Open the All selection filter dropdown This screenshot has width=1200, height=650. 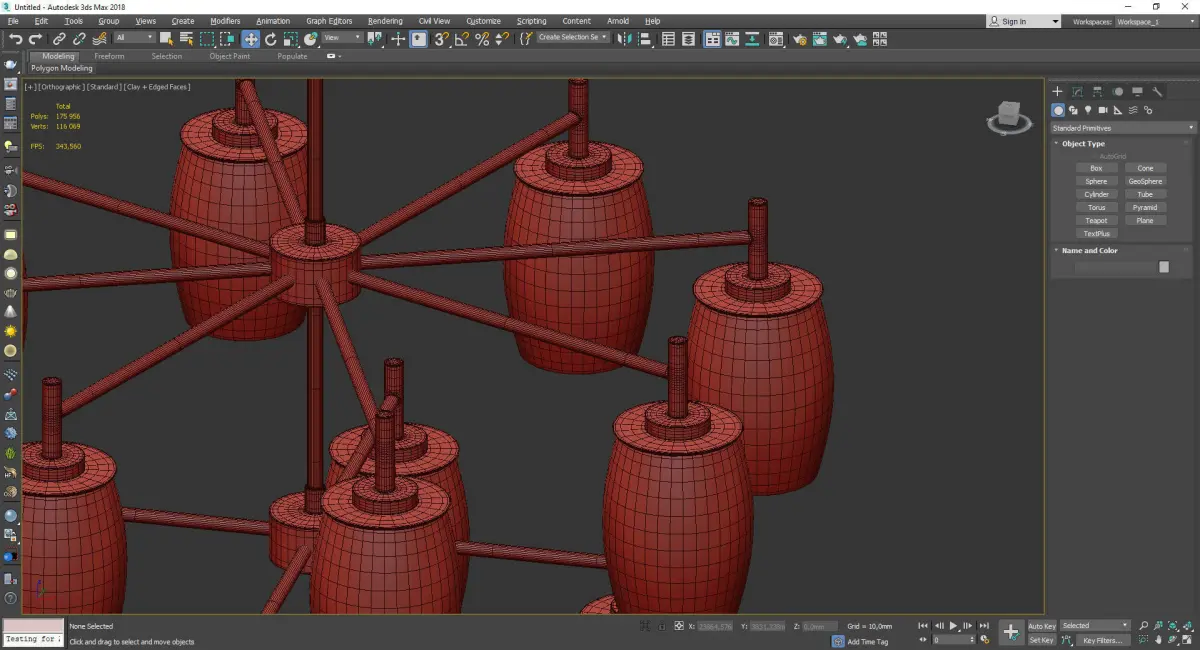(x=134, y=38)
